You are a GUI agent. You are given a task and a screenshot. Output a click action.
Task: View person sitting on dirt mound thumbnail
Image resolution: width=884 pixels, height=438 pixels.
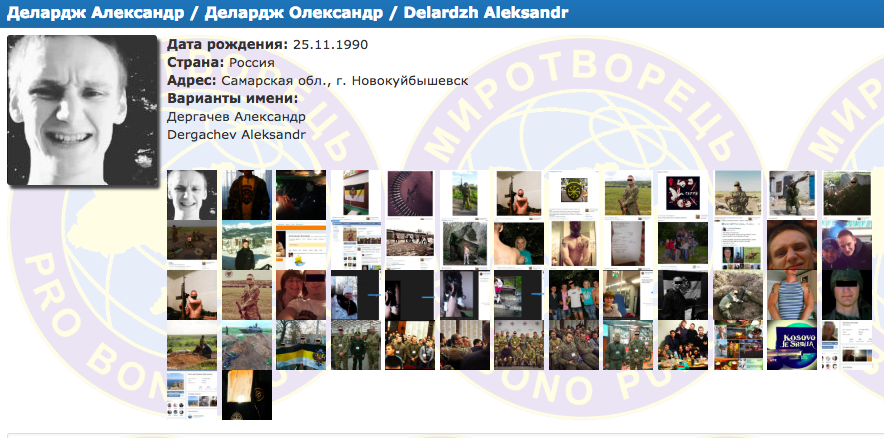pyautogui.click(x=192, y=345)
